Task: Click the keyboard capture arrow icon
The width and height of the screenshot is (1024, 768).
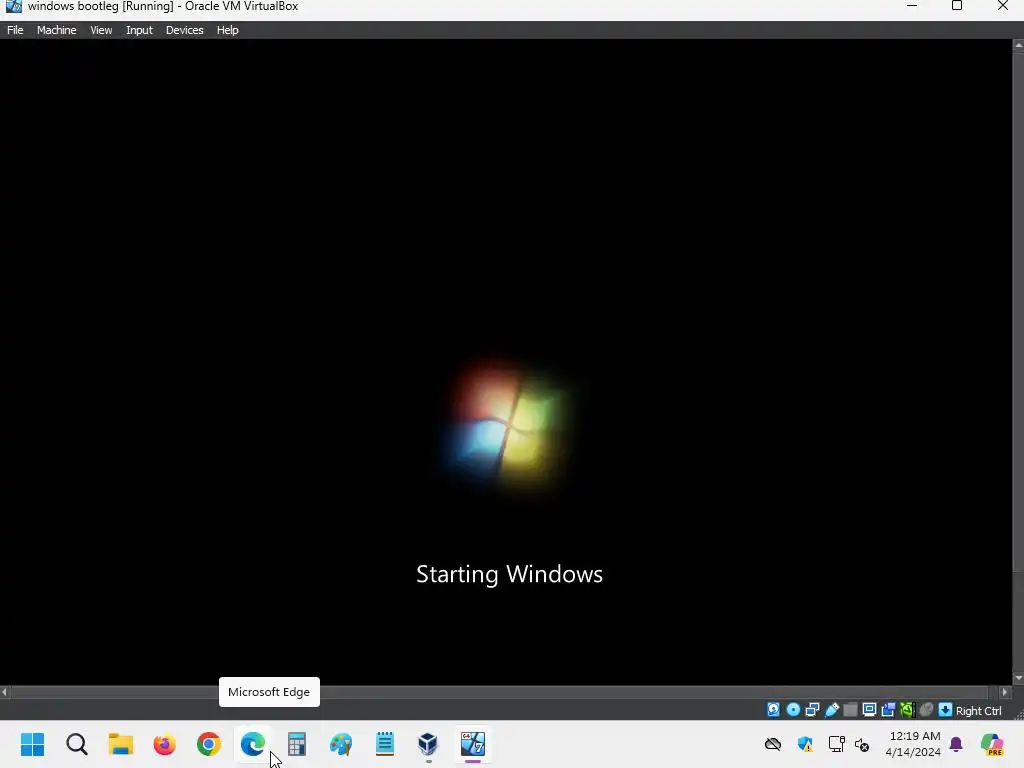Action: 945,710
